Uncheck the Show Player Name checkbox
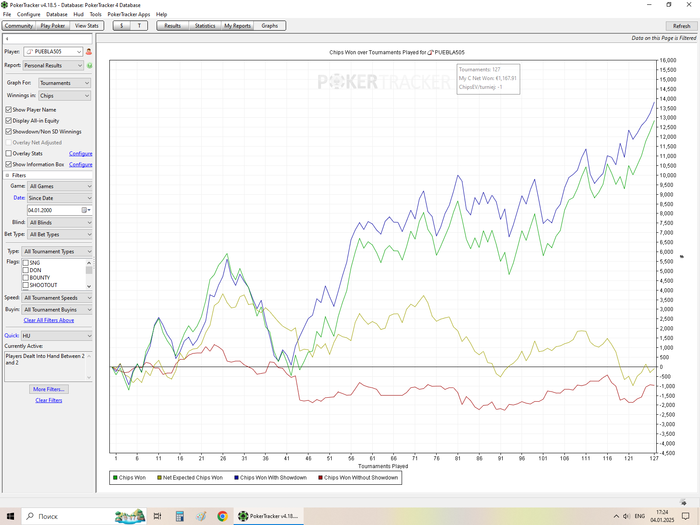Screen dimensions: 700x525 tap(8, 109)
